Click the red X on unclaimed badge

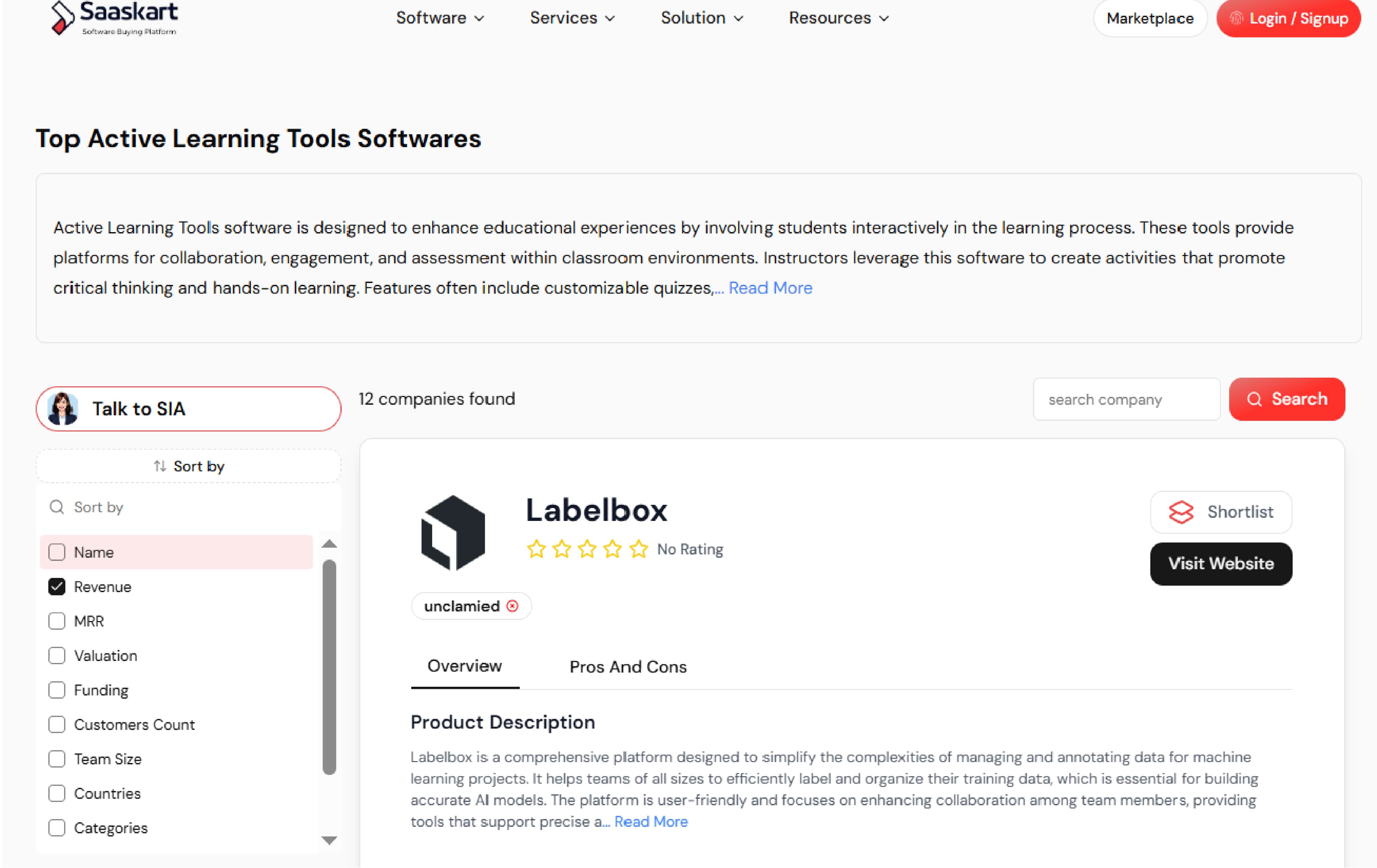(512, 606)
